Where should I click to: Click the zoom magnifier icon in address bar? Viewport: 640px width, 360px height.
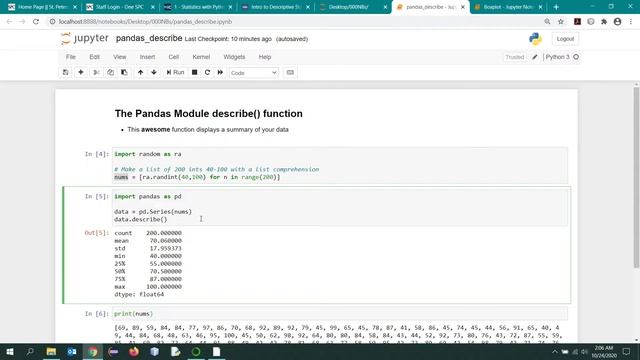547,22
